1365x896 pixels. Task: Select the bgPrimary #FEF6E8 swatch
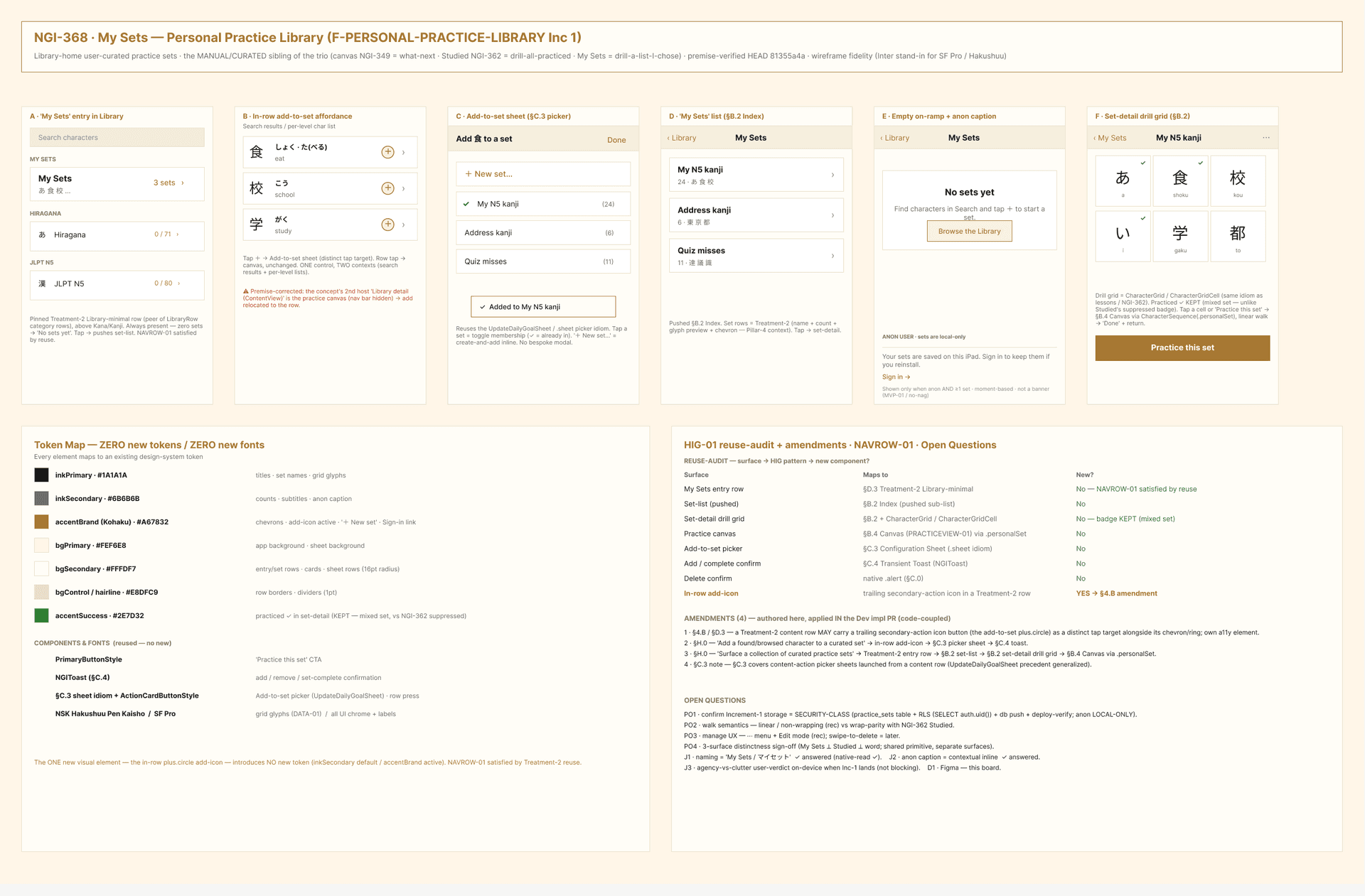click(42, 546)
